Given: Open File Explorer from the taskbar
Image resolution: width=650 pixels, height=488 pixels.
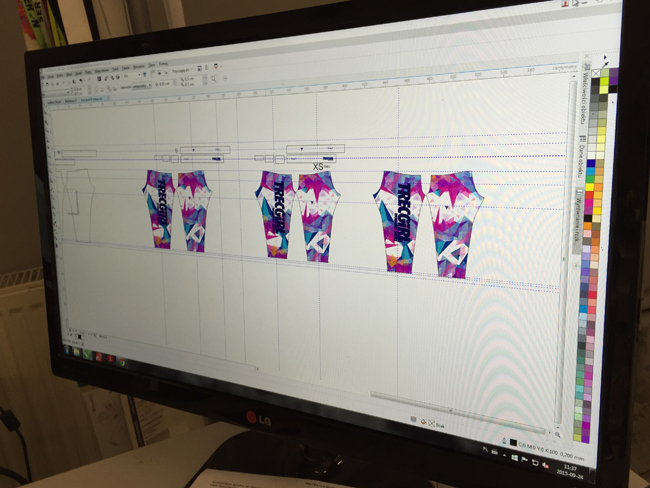Looking at the screenshot, I should pos(77,352).
